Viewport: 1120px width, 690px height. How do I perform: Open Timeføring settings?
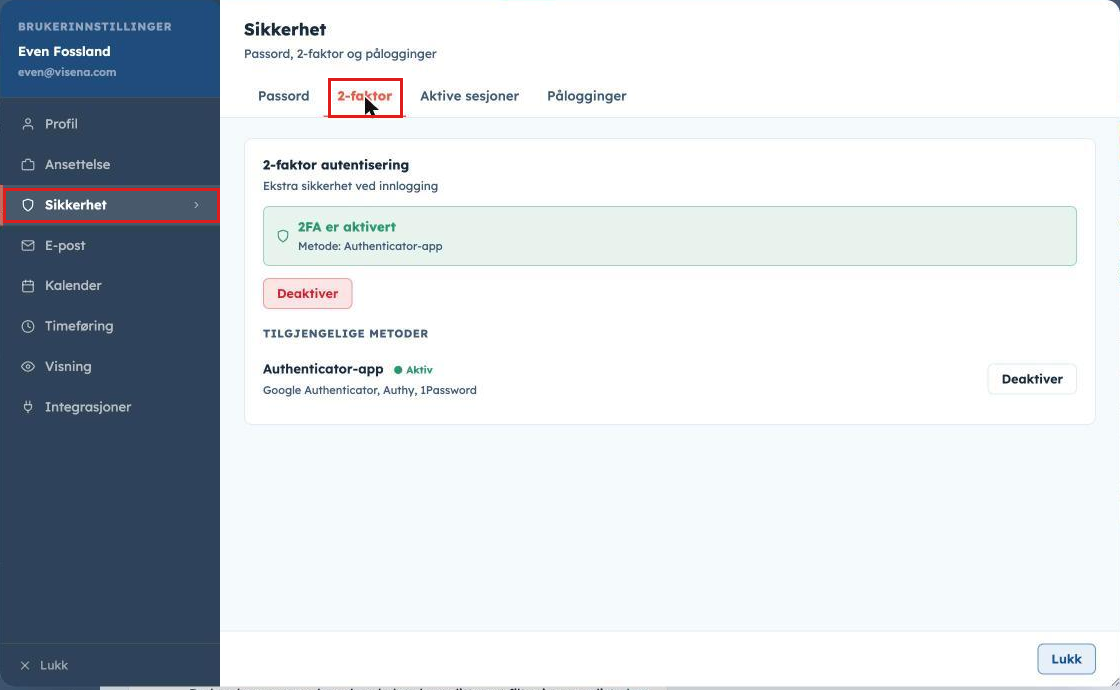click(110, 326)
